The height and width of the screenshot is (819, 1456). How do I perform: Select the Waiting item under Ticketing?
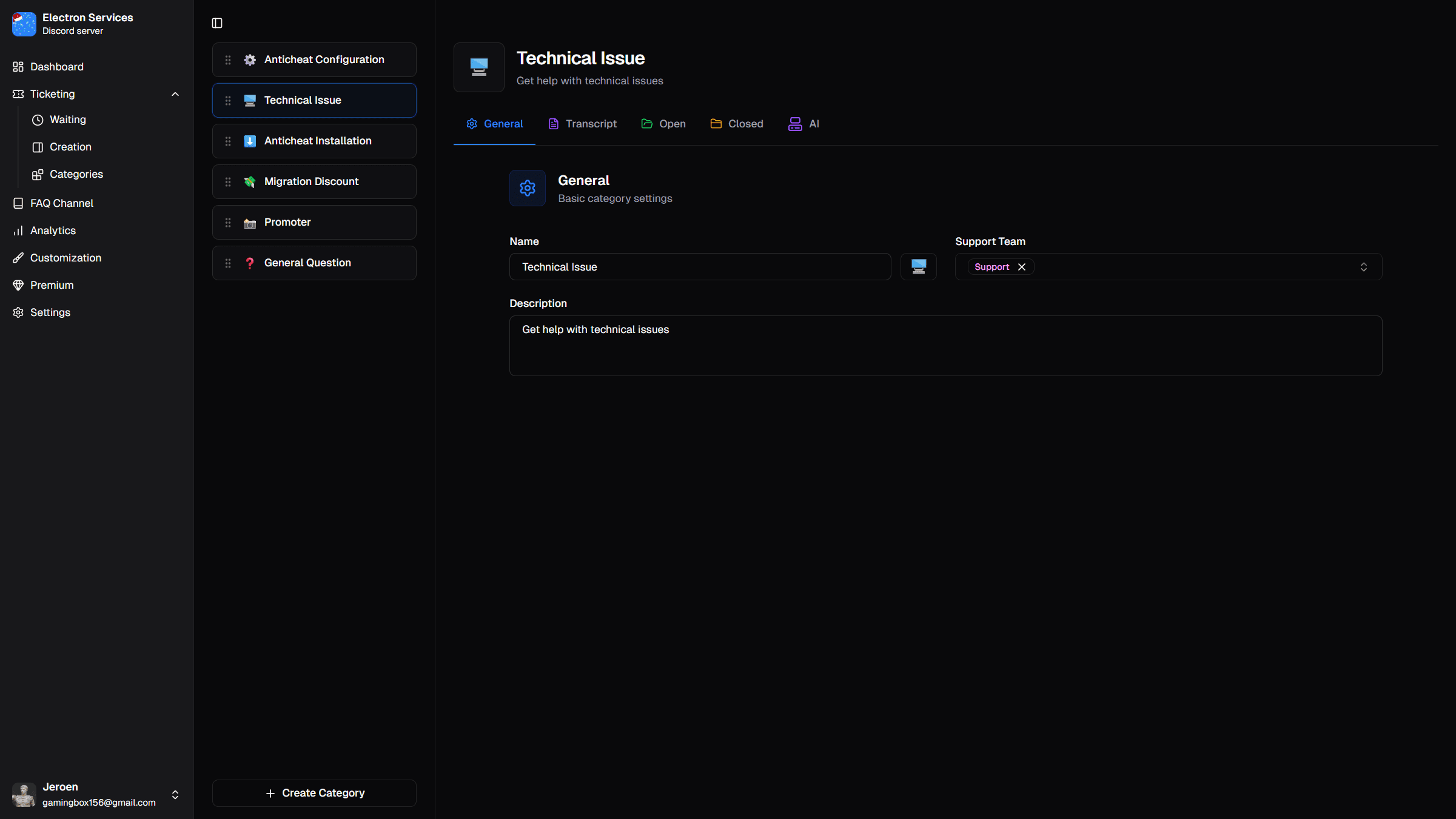click(67, 120)
